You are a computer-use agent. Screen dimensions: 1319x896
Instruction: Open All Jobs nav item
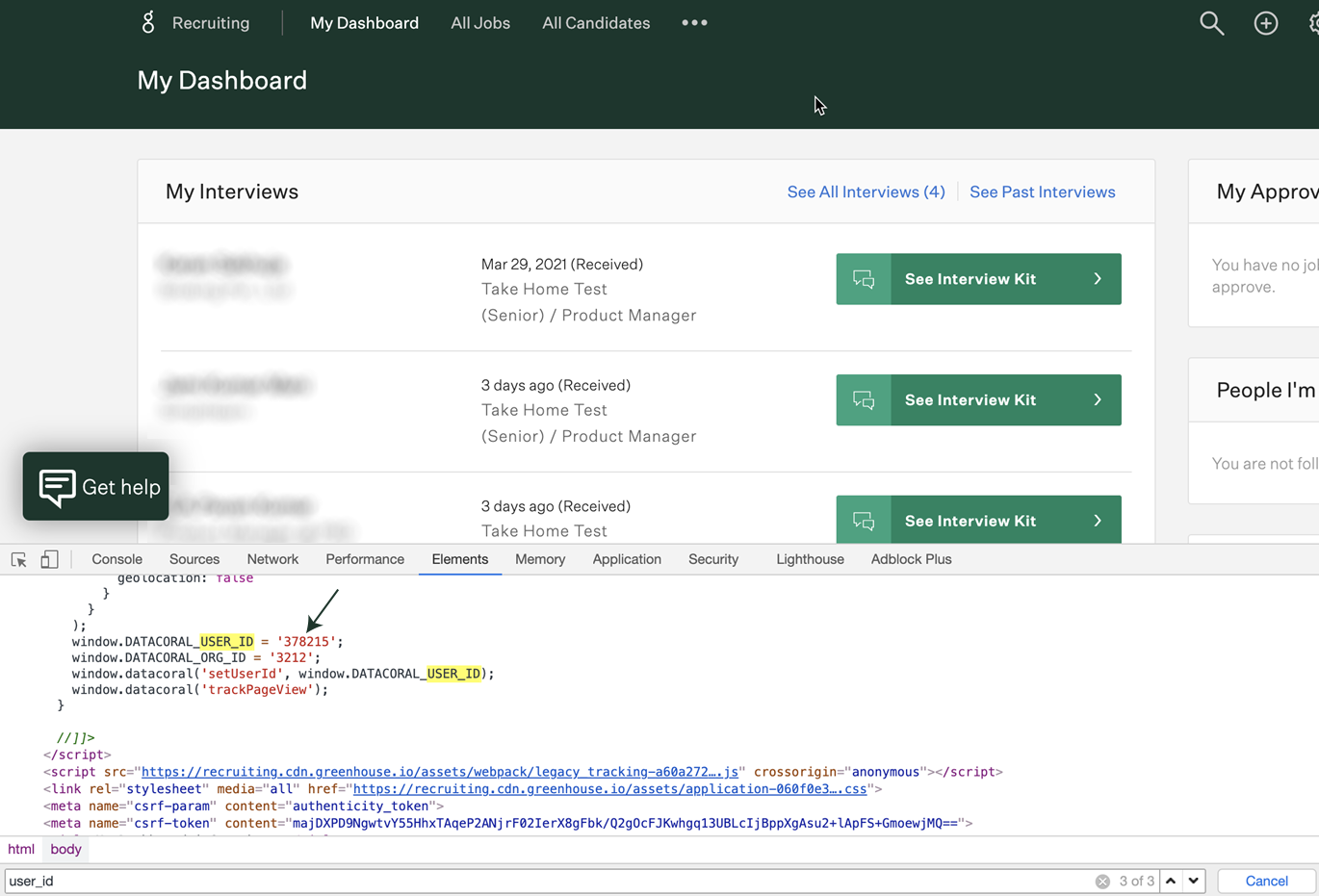pyautogui.click(x=480, y=22)
